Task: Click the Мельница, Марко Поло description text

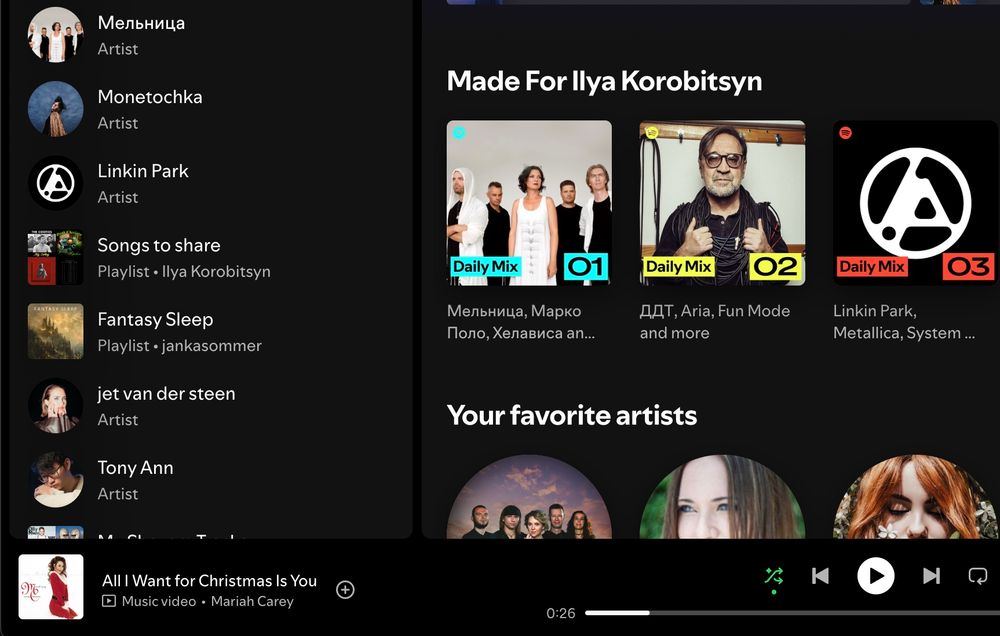Action: [521, 322]
